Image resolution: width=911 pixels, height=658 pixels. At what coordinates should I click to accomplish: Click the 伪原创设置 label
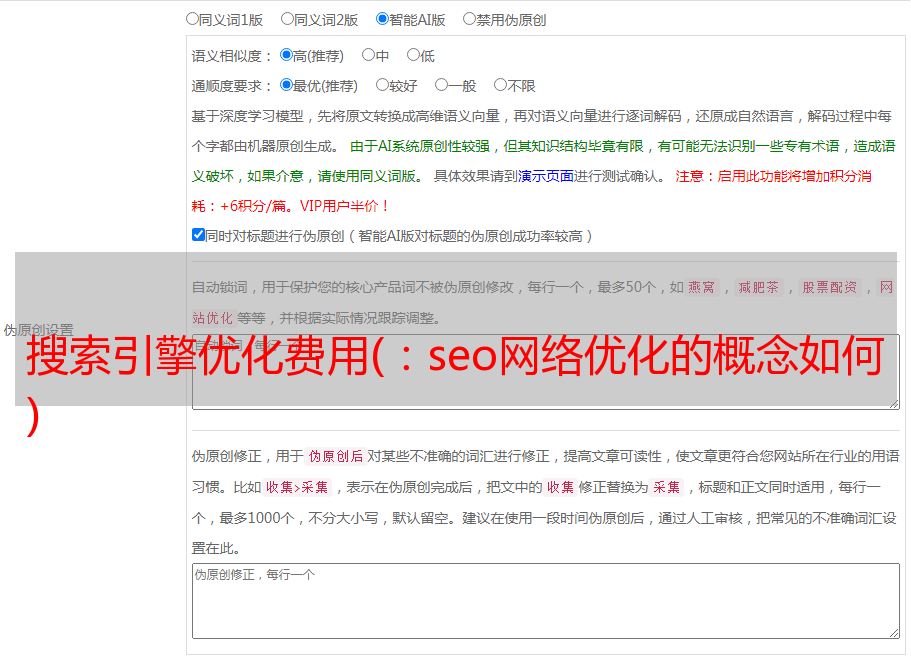[x=38, y=330]
